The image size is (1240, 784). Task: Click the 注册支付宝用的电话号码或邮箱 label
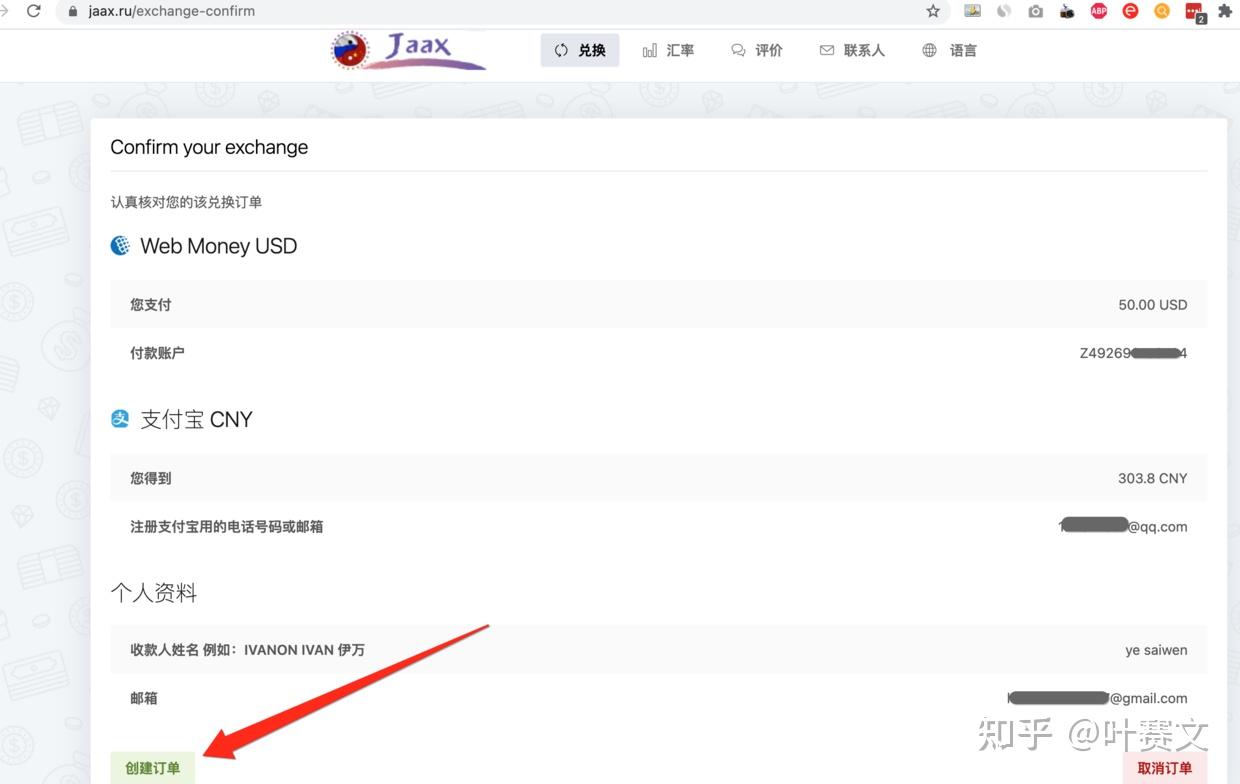226,527
